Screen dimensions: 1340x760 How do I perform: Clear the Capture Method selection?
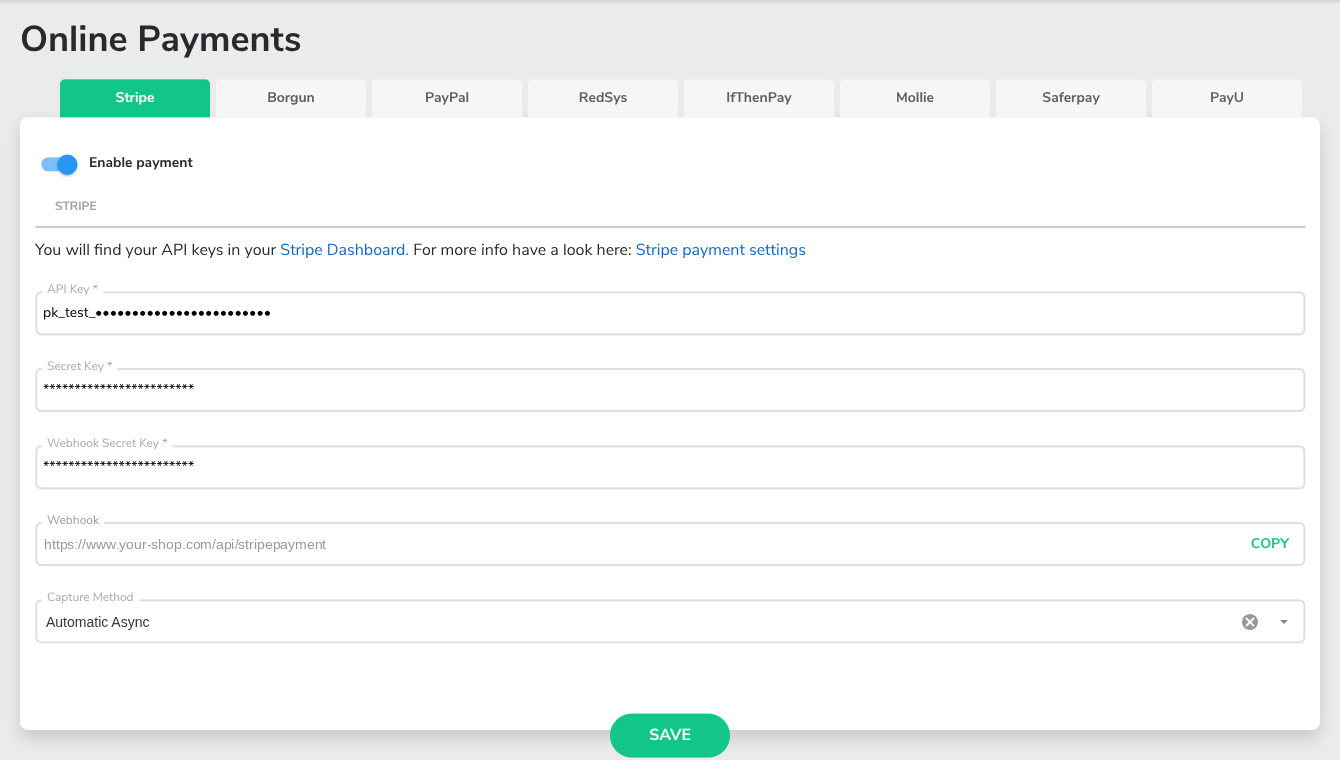tap(1250, 622)
